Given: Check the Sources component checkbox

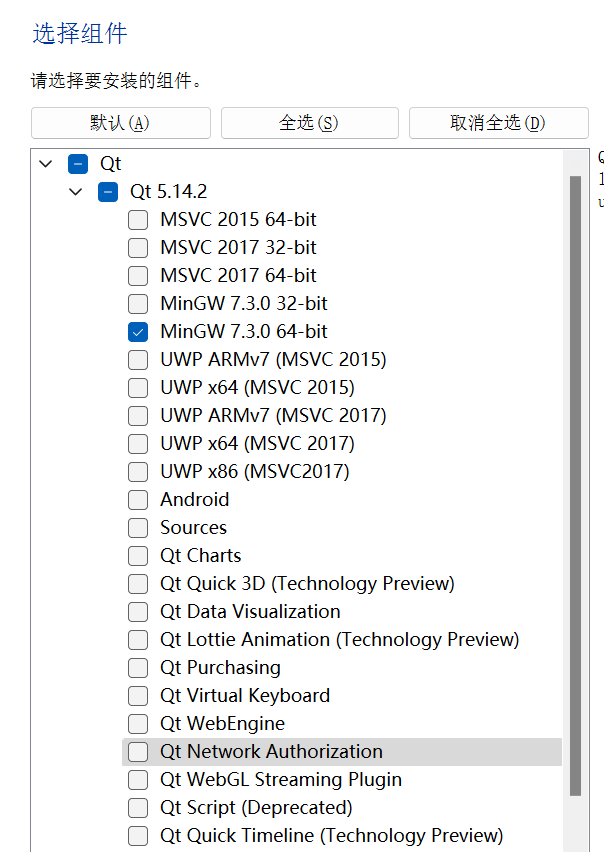Looking at the screenshot, I should (x=138, y=528).
